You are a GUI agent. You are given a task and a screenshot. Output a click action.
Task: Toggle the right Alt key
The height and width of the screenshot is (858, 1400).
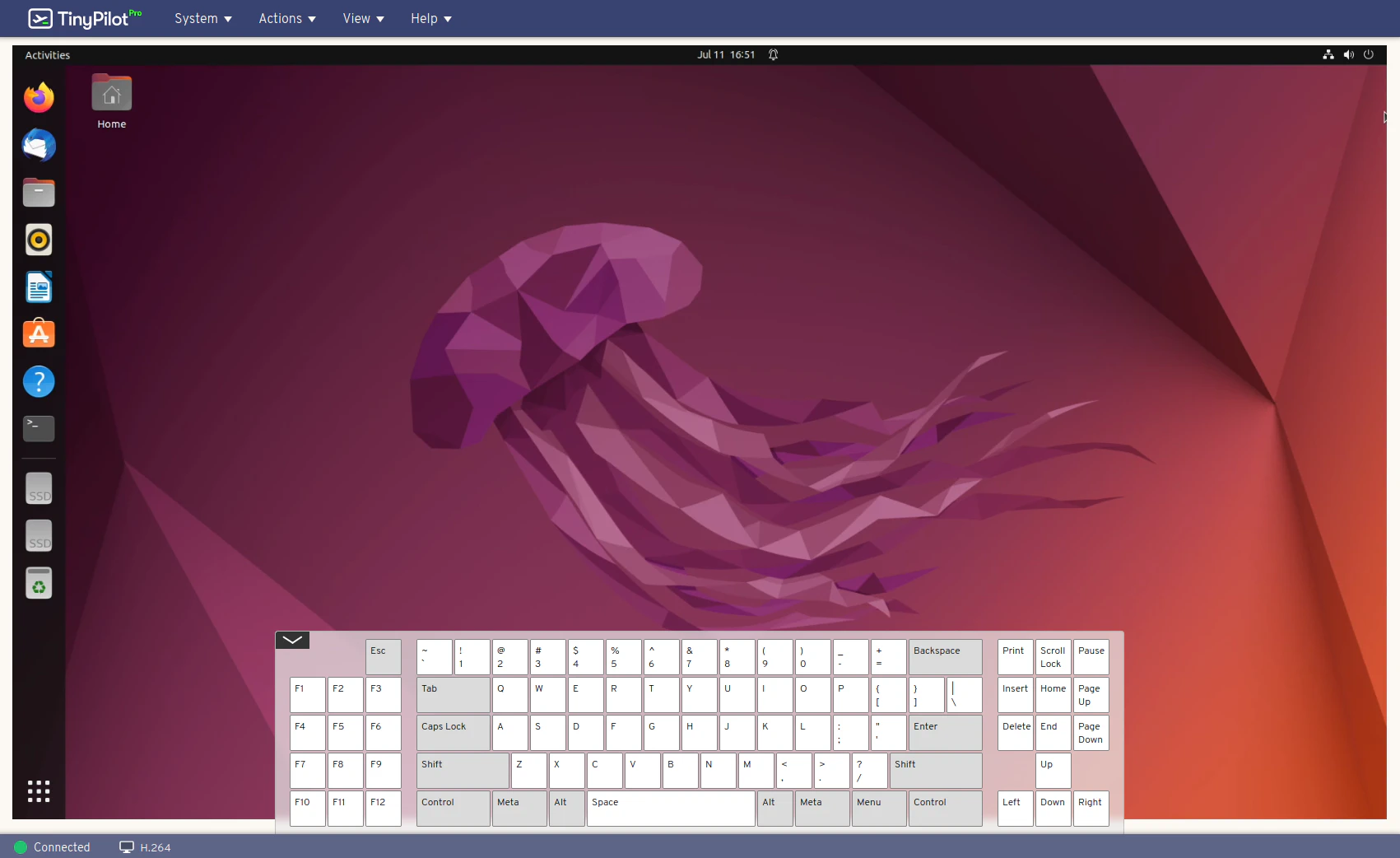[775, 809]
